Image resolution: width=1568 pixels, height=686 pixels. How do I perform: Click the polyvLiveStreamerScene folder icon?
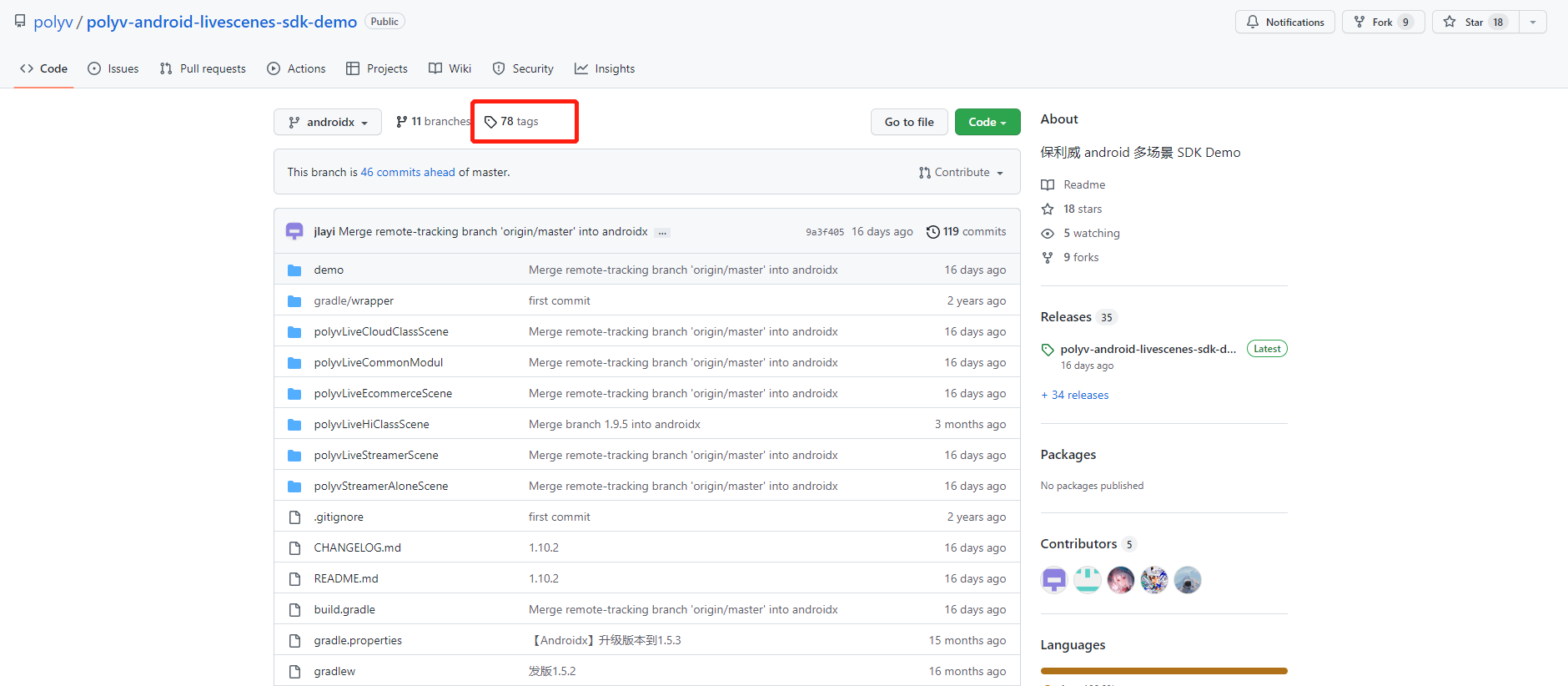pyautogui.click(x=294, y=455)
